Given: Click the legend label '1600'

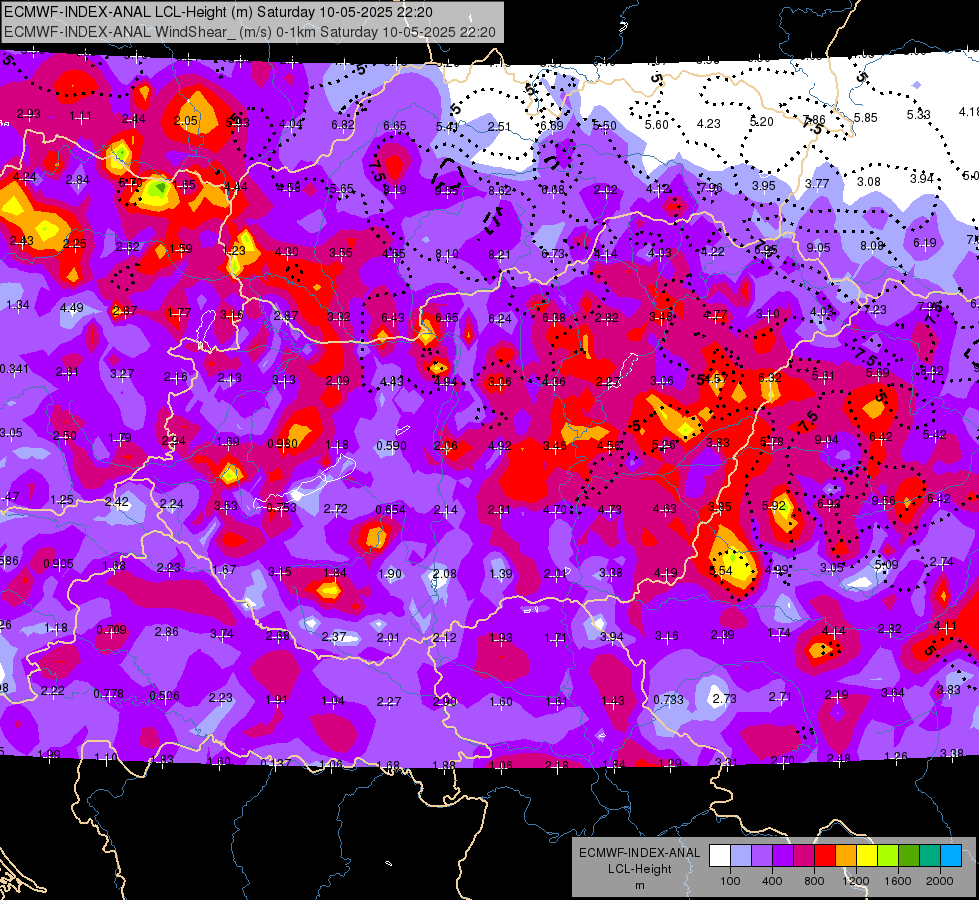Looking at the screenshot, I should coord(898,881).
